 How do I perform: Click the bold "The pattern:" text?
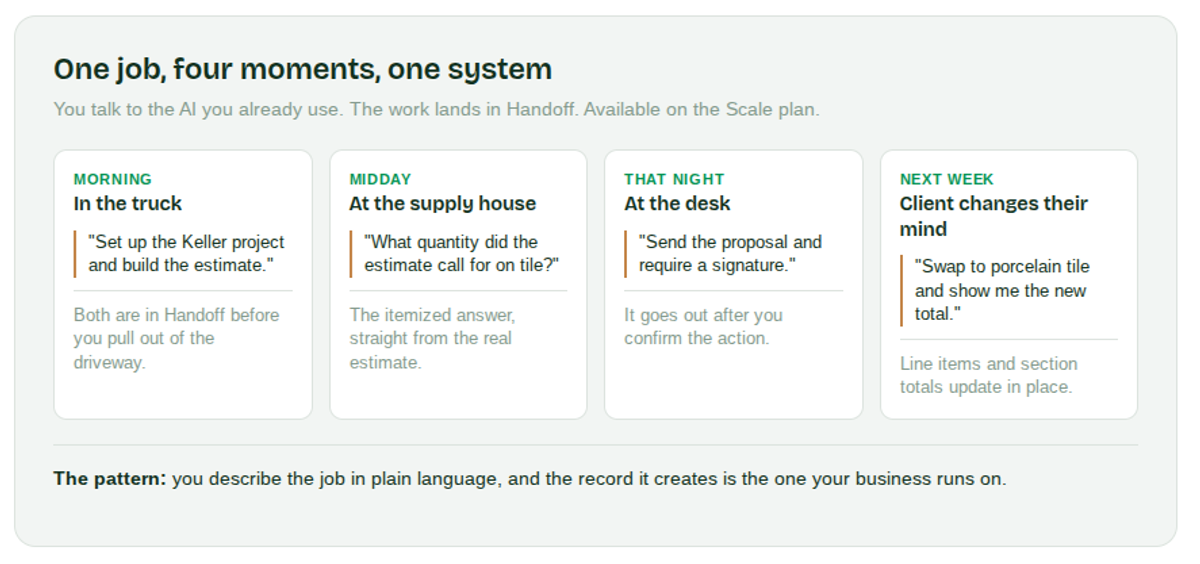coord(110,479)
